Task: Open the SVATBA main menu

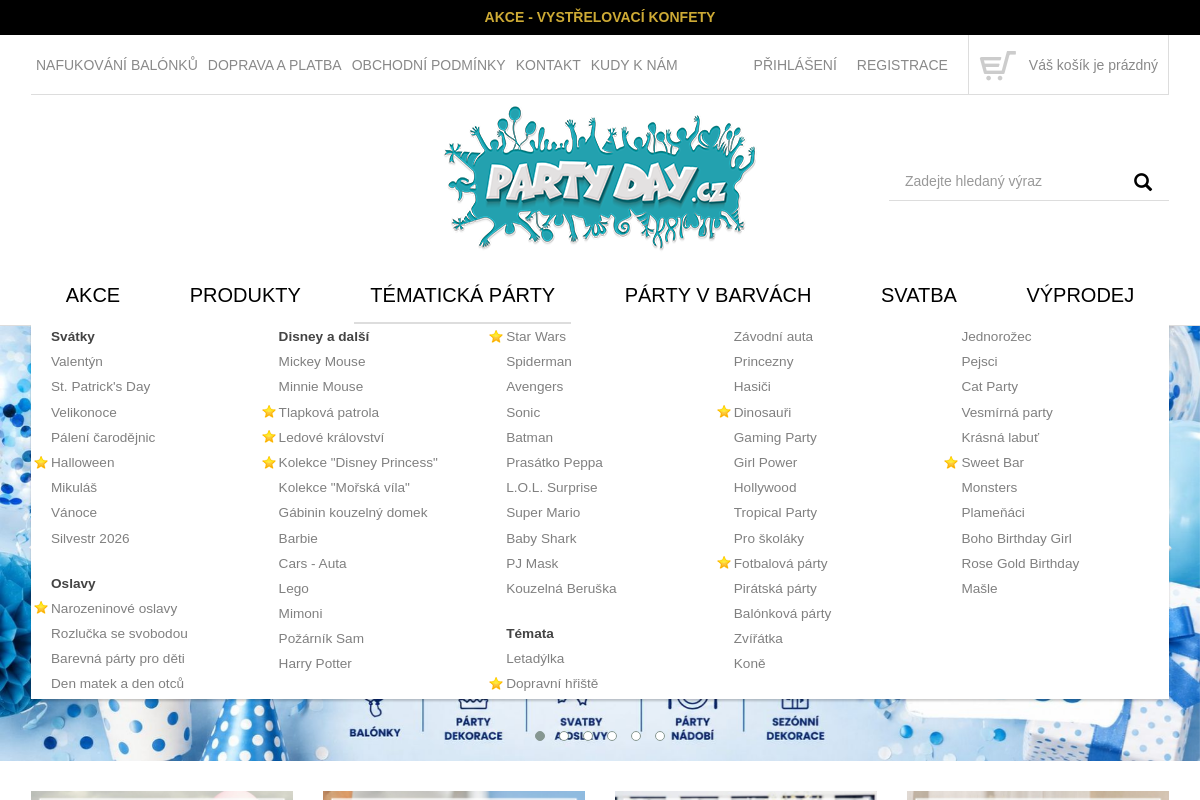Action: [919, 295]
